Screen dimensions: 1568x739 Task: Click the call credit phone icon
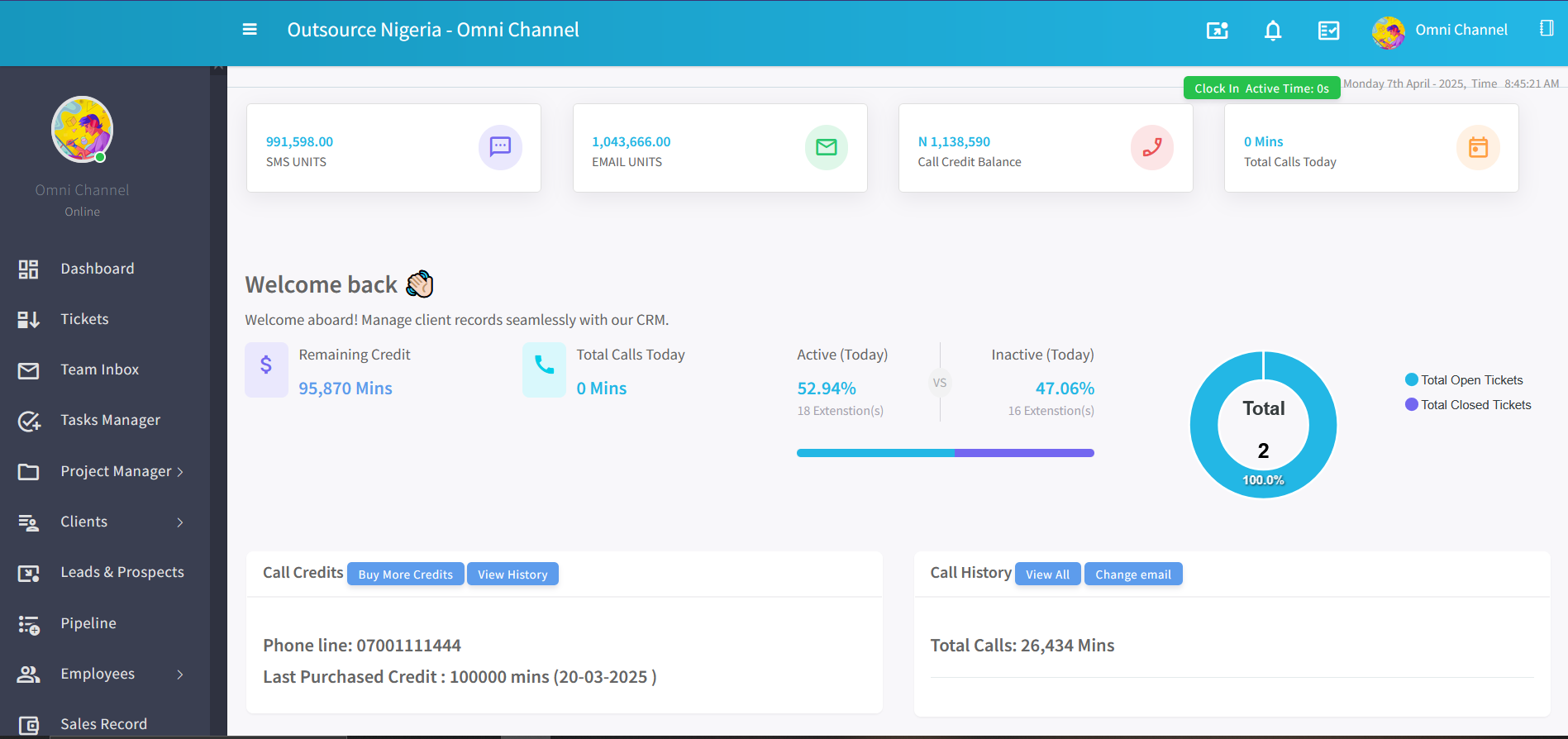point(1151,147)
